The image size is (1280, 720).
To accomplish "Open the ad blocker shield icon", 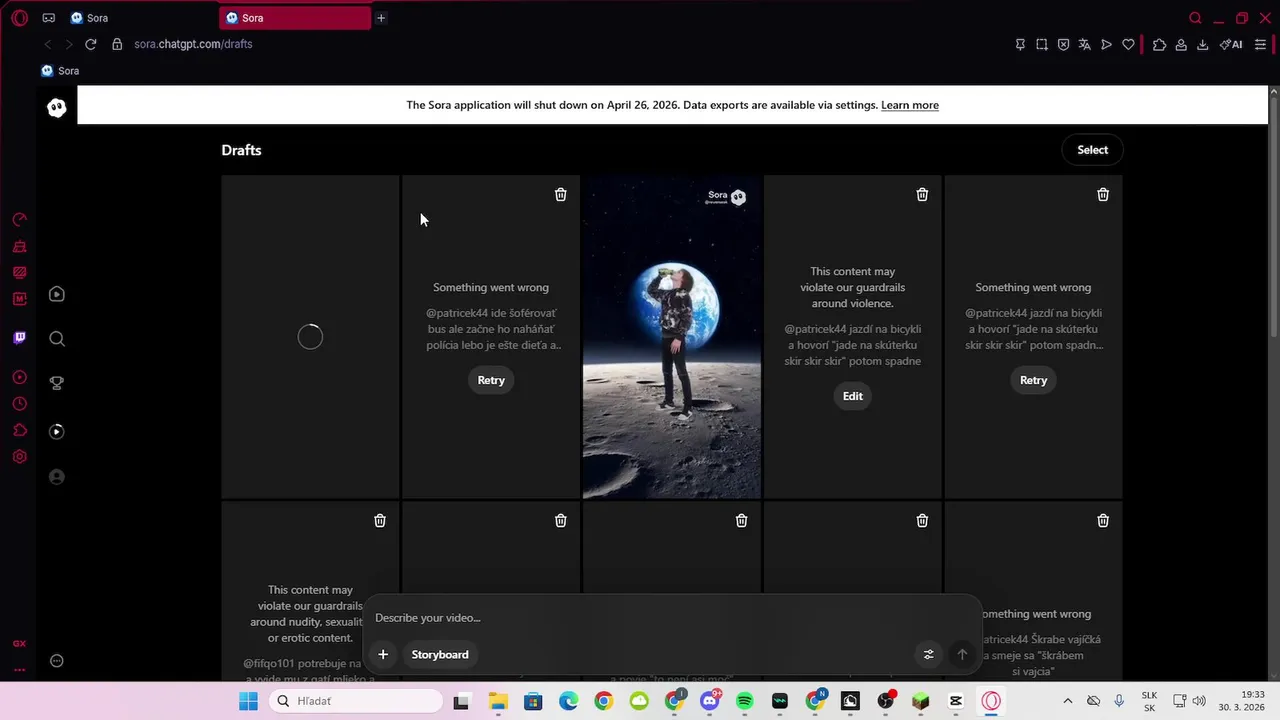I will tap(1063, 44).
